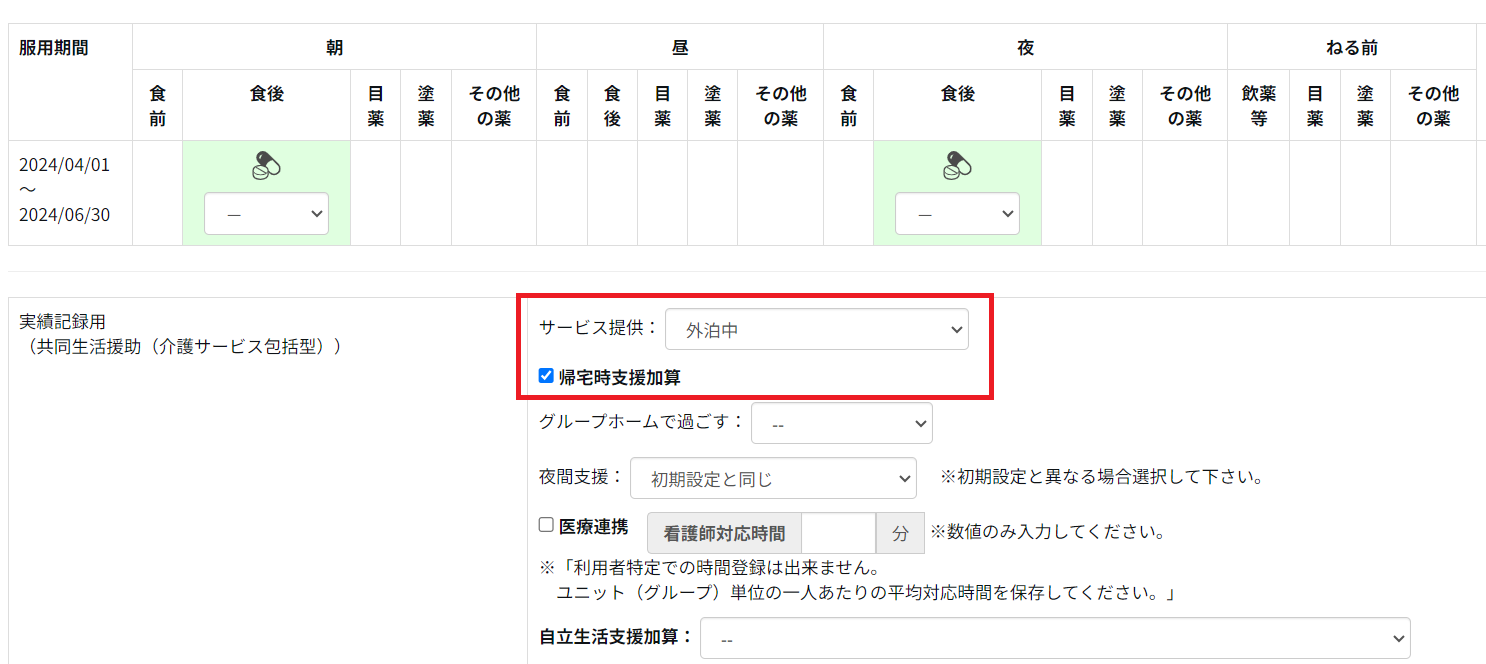Open the 自立生活支援加算 dropdown

click(x=1054, y=638)
